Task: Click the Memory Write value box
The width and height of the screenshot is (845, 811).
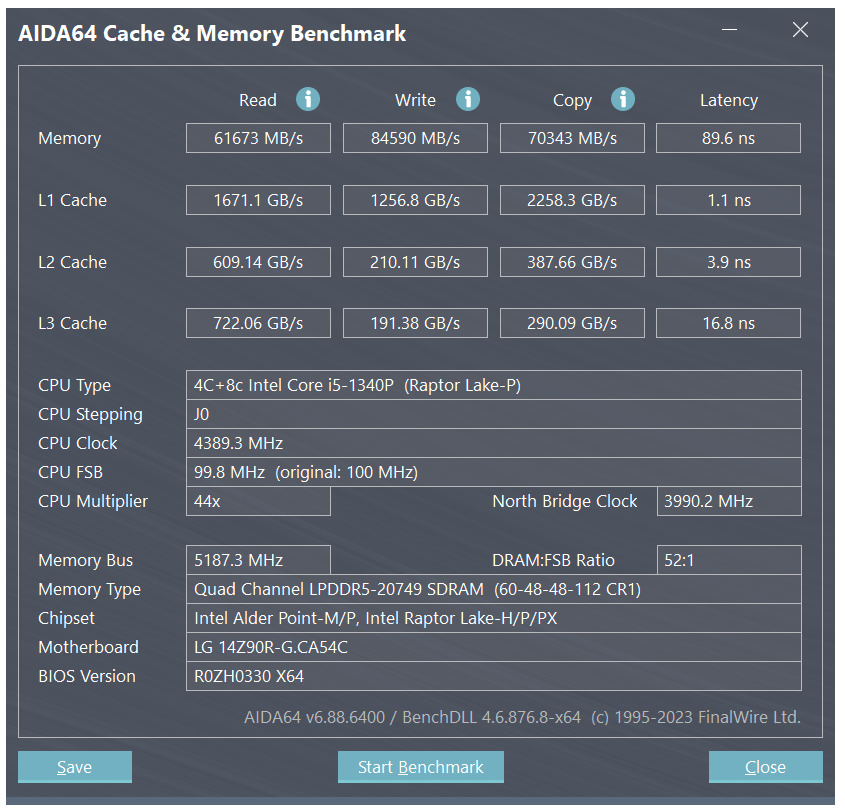Action: point(415,138)
